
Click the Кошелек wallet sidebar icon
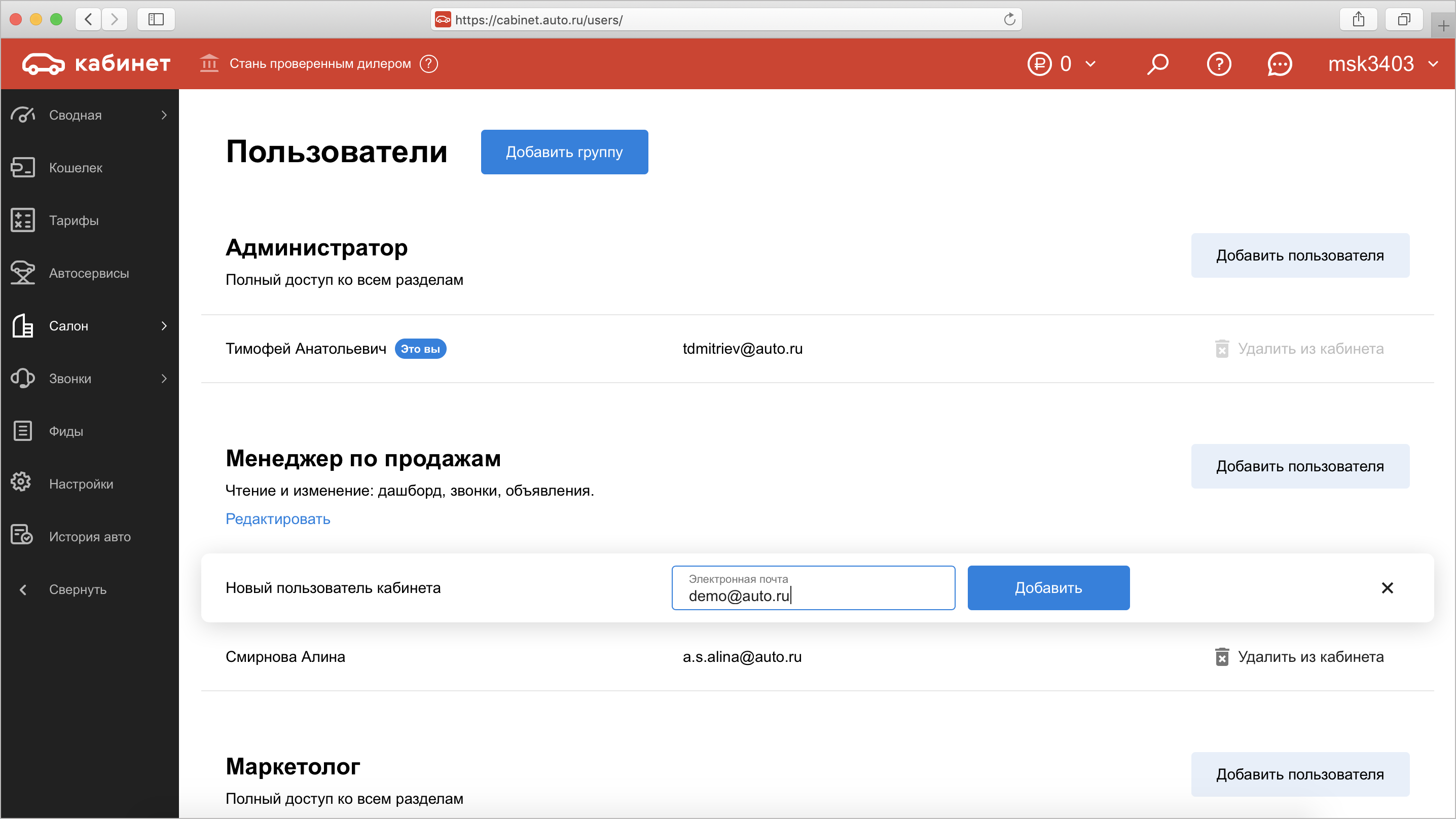pyautogui.click(x=23, y=168)
